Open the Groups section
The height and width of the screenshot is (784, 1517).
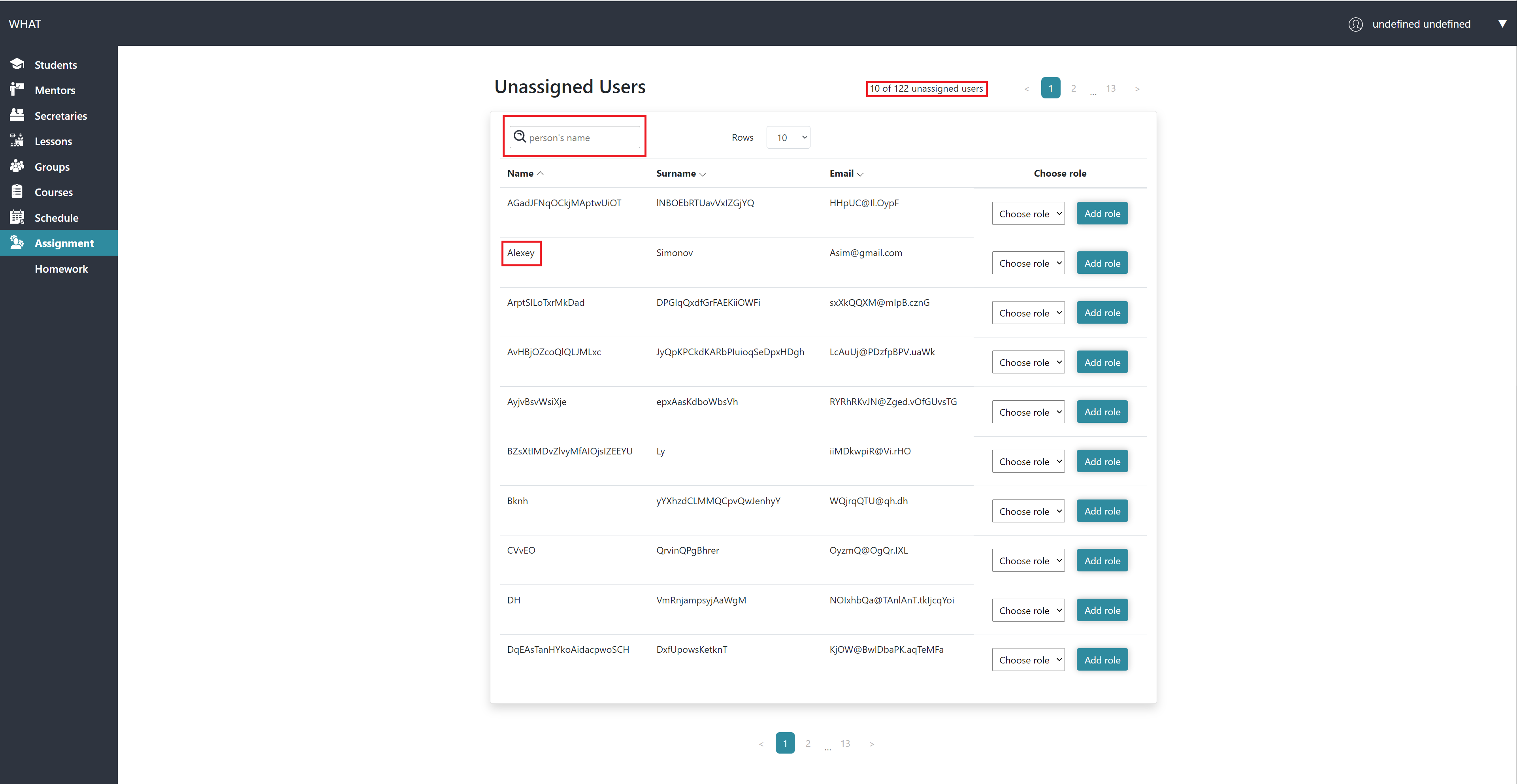point(52,167)
